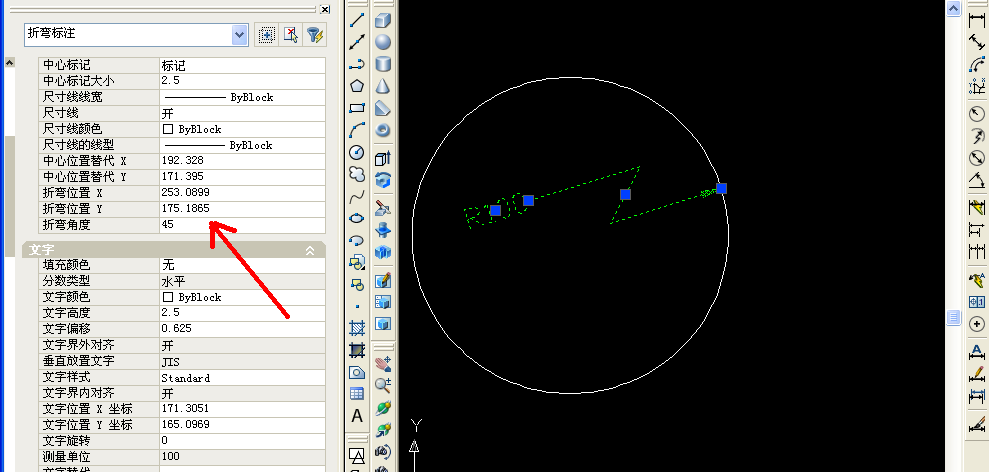Open Quick Select from Properties palette

pos(315,35)
